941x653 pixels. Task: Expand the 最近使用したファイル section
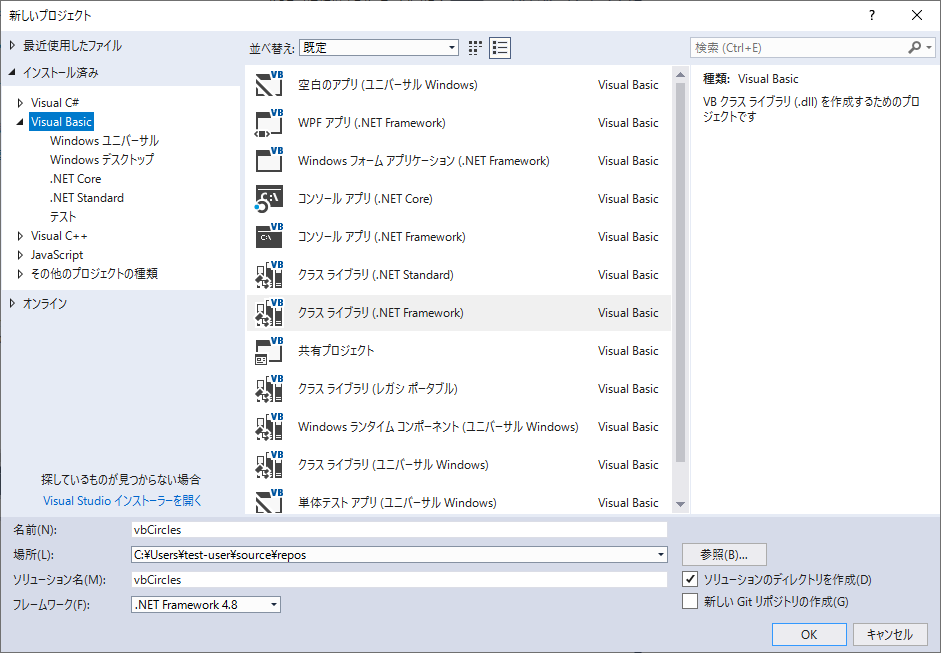pos(12,45)
